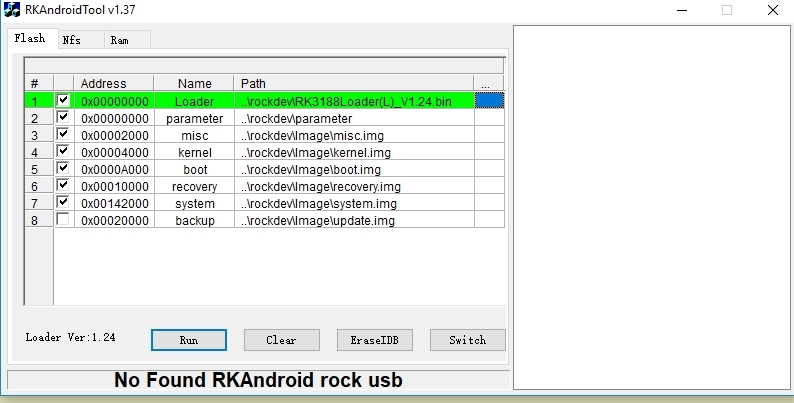Open browse cell for system row

click(x=489, y=203)
